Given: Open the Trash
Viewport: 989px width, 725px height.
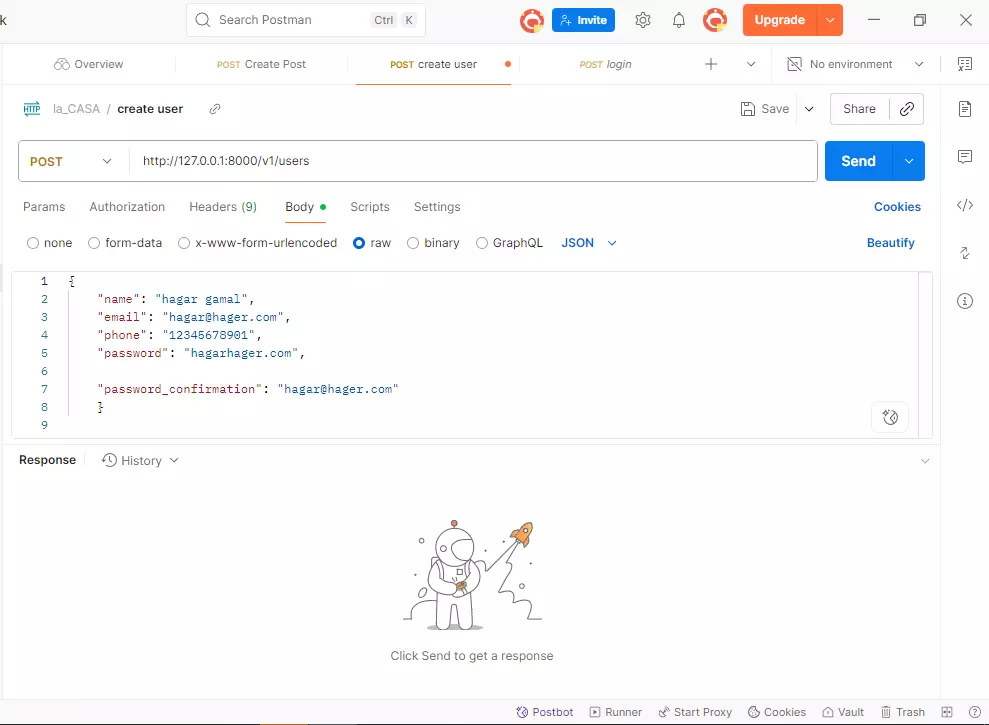Looking at the screenshot, I should 902,711.
